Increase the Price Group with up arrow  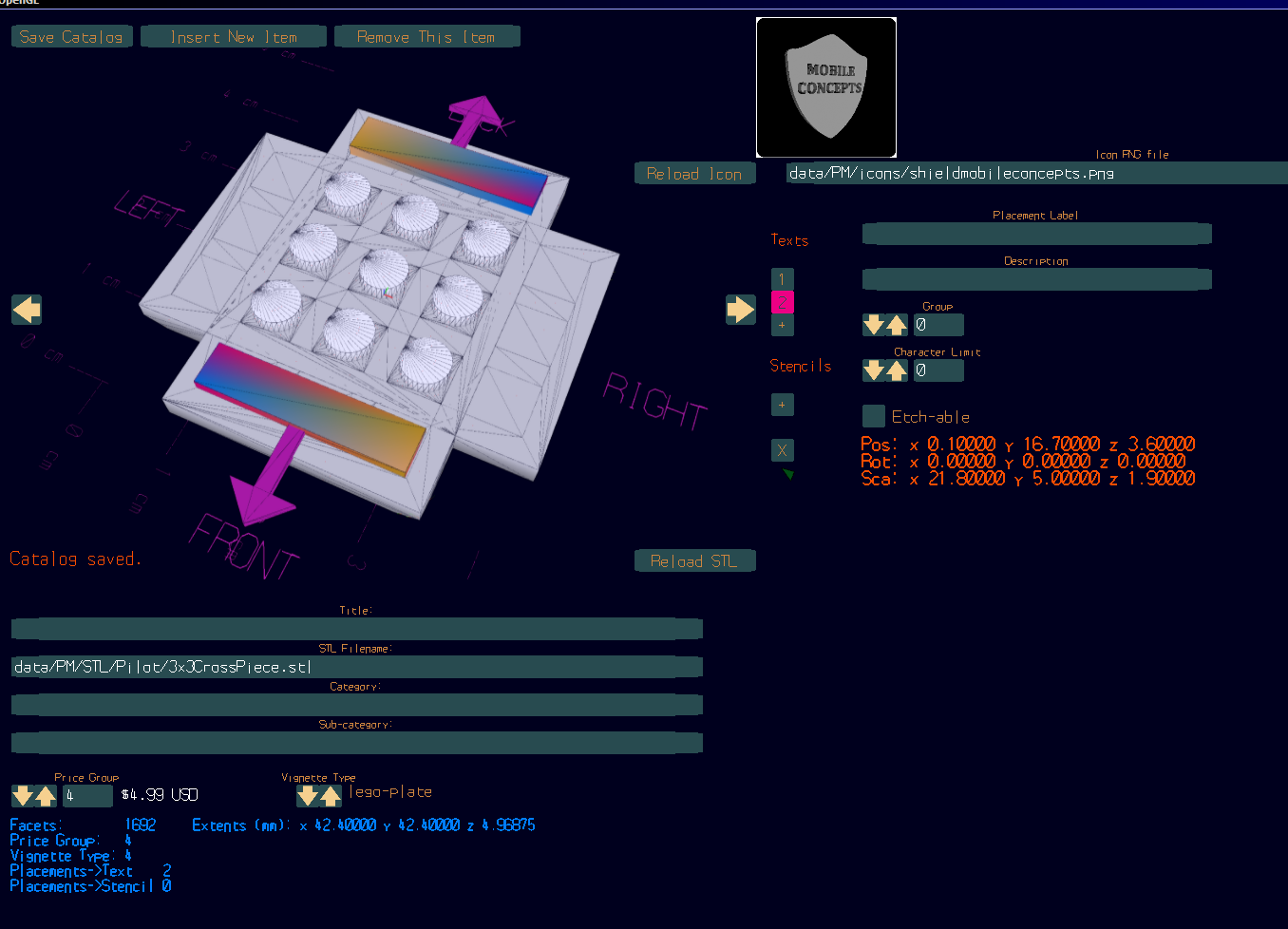pyautogui.click(x=45, y=796)
